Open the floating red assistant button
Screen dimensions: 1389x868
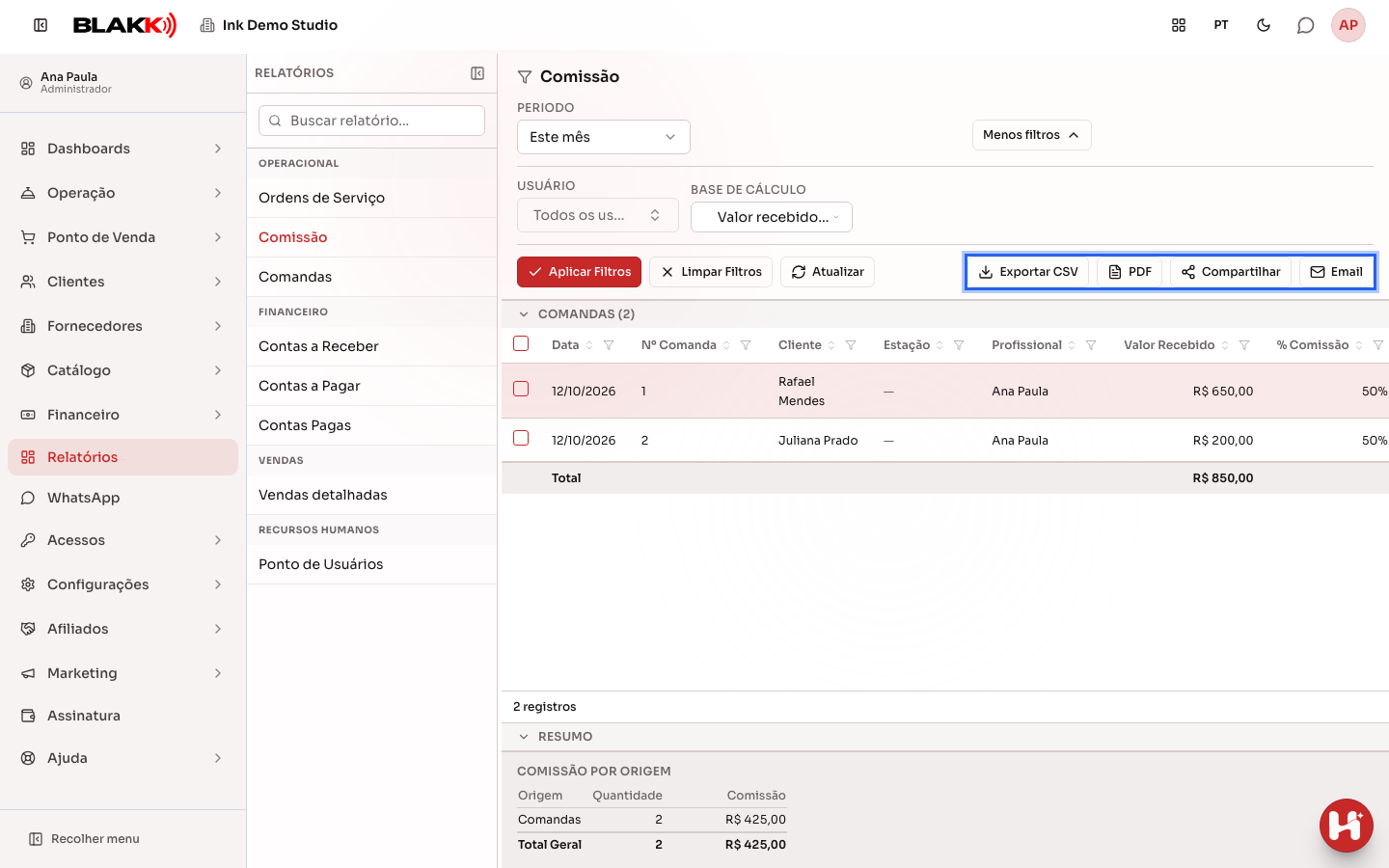1347,826
